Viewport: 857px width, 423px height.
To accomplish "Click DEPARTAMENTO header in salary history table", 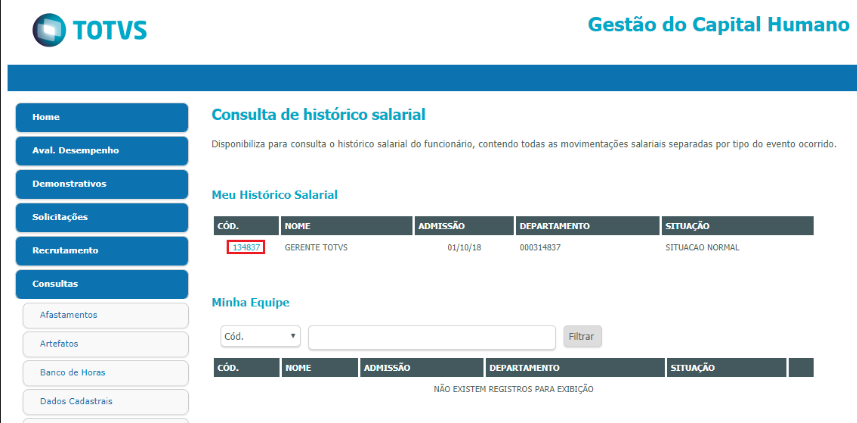I will (588, 226).
